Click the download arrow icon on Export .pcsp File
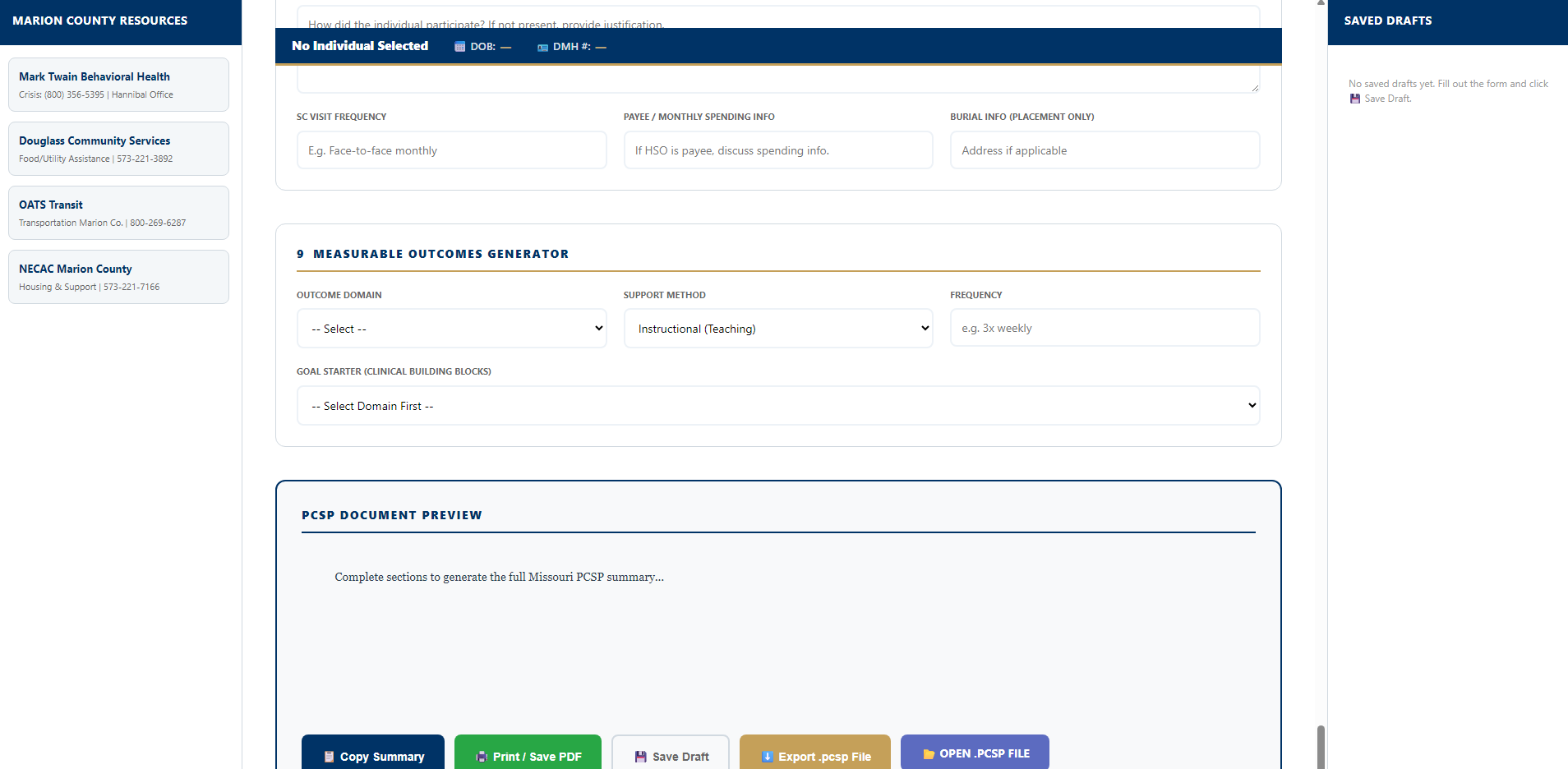This screenshot has width=1568, height=769. point(767,757)
